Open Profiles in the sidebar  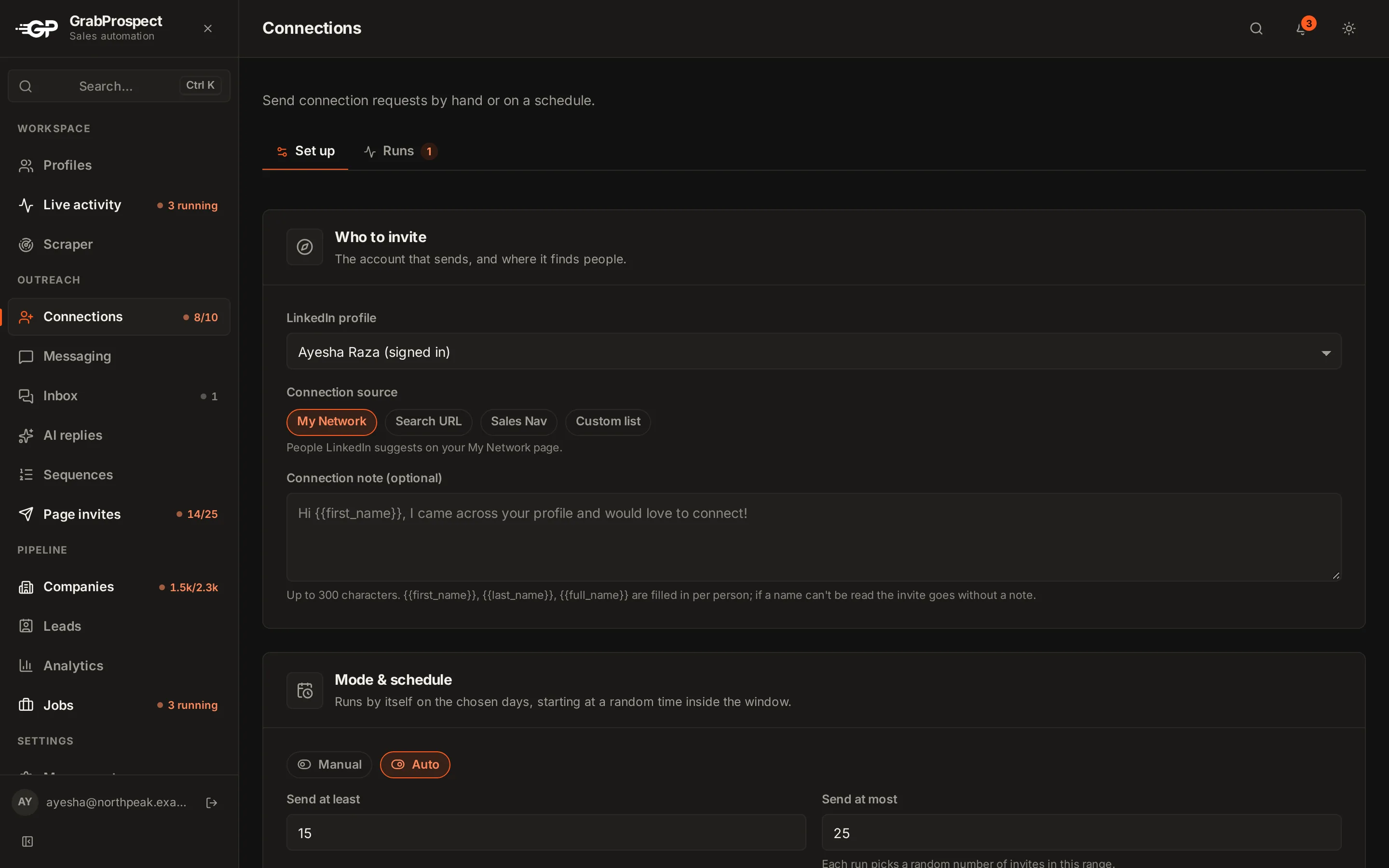coord(119,165)
